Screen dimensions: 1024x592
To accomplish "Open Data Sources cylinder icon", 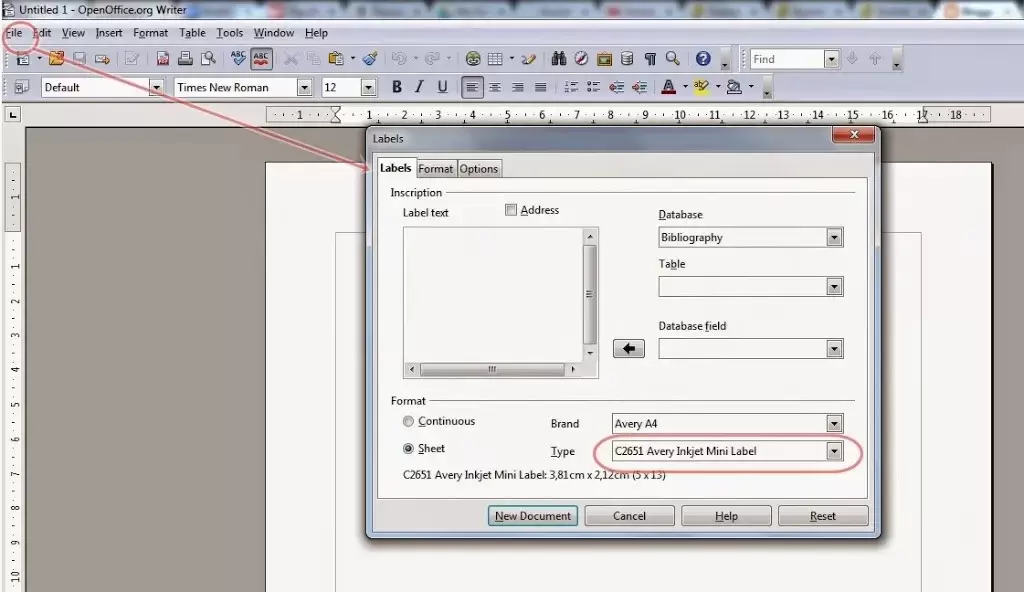I will click(627, 59).
